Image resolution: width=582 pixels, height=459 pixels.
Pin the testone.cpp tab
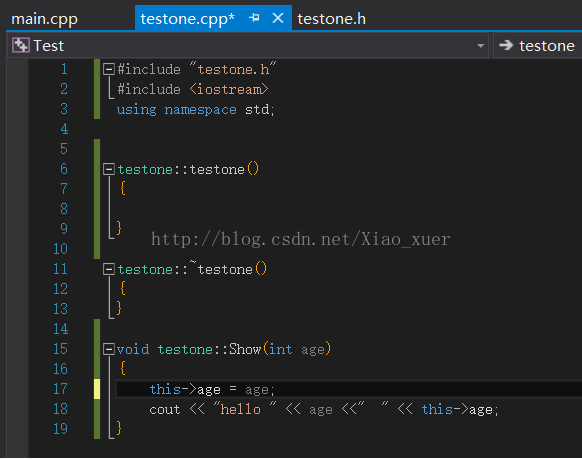[254, 17]
